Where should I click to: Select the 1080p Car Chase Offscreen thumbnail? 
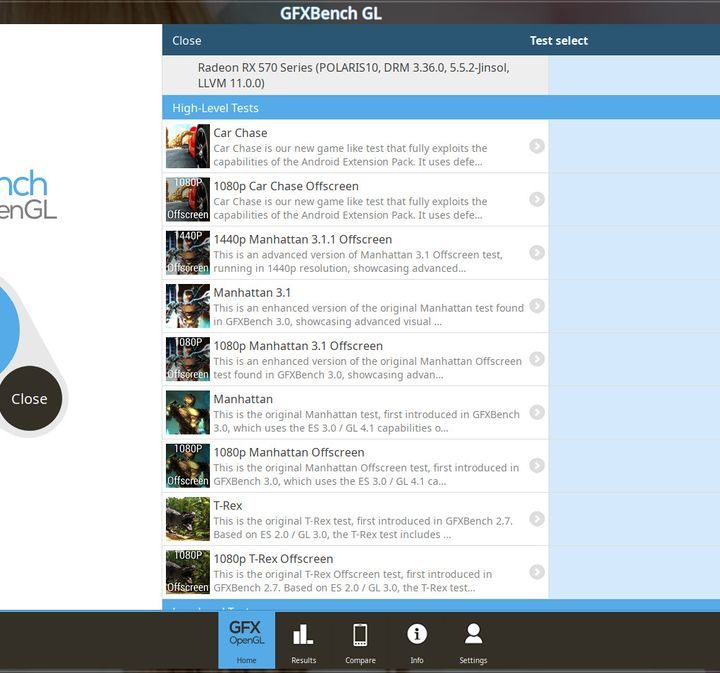188,199
